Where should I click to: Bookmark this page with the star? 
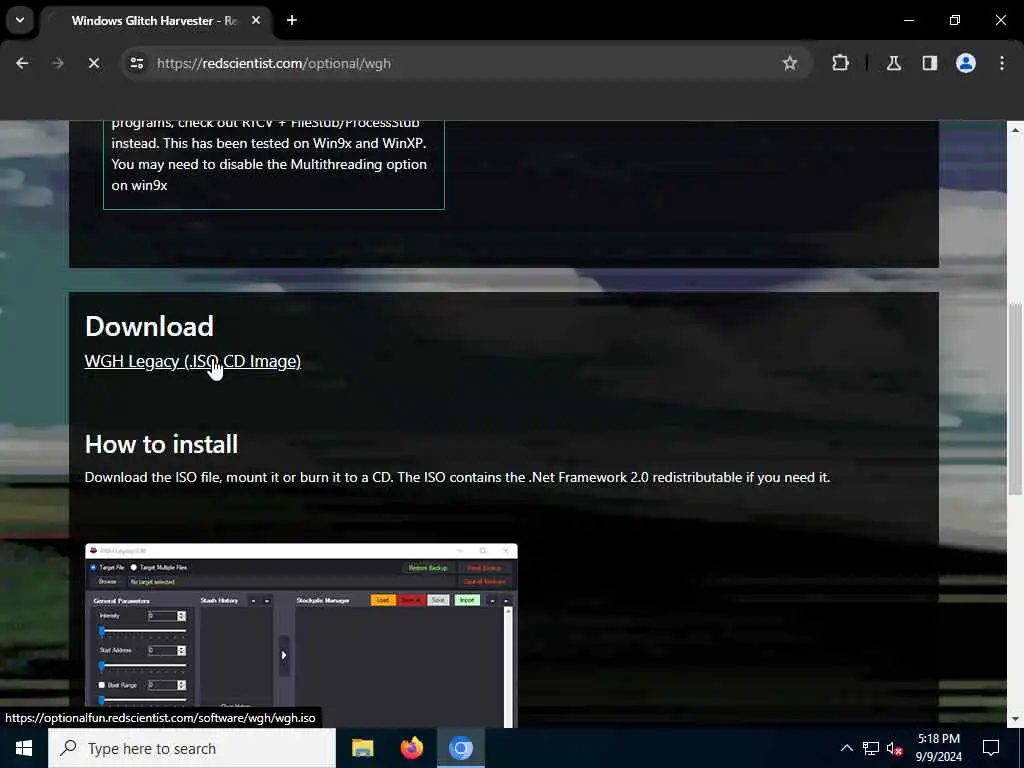(x=790, y=63)
